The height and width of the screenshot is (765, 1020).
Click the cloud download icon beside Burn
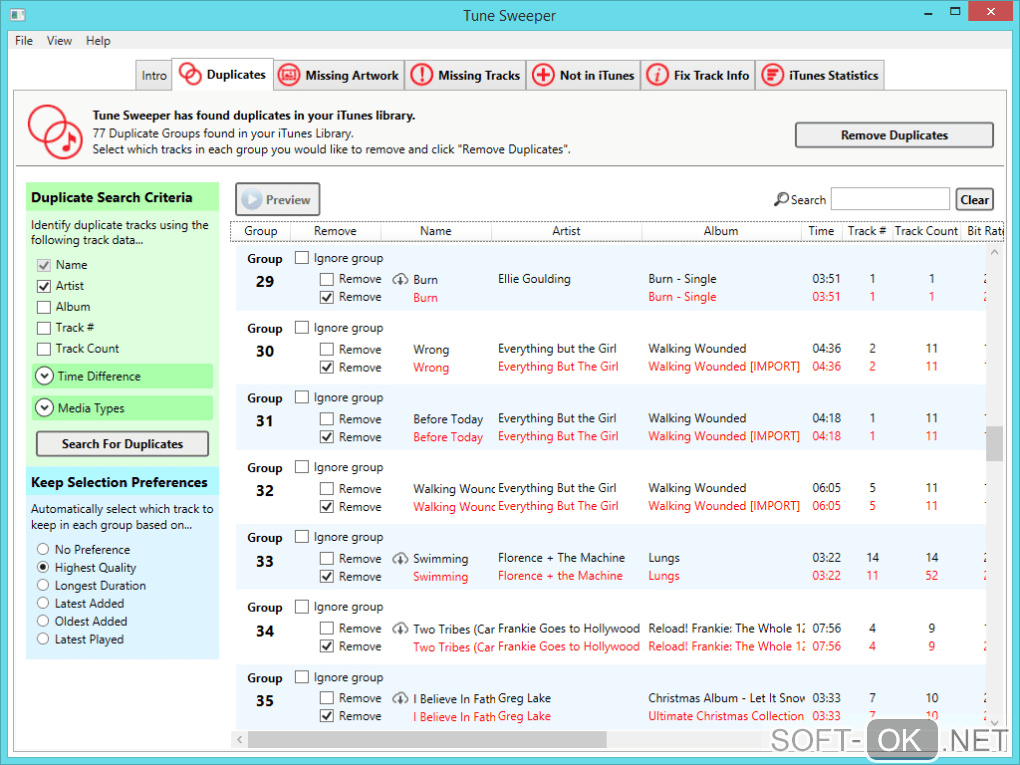400,280
